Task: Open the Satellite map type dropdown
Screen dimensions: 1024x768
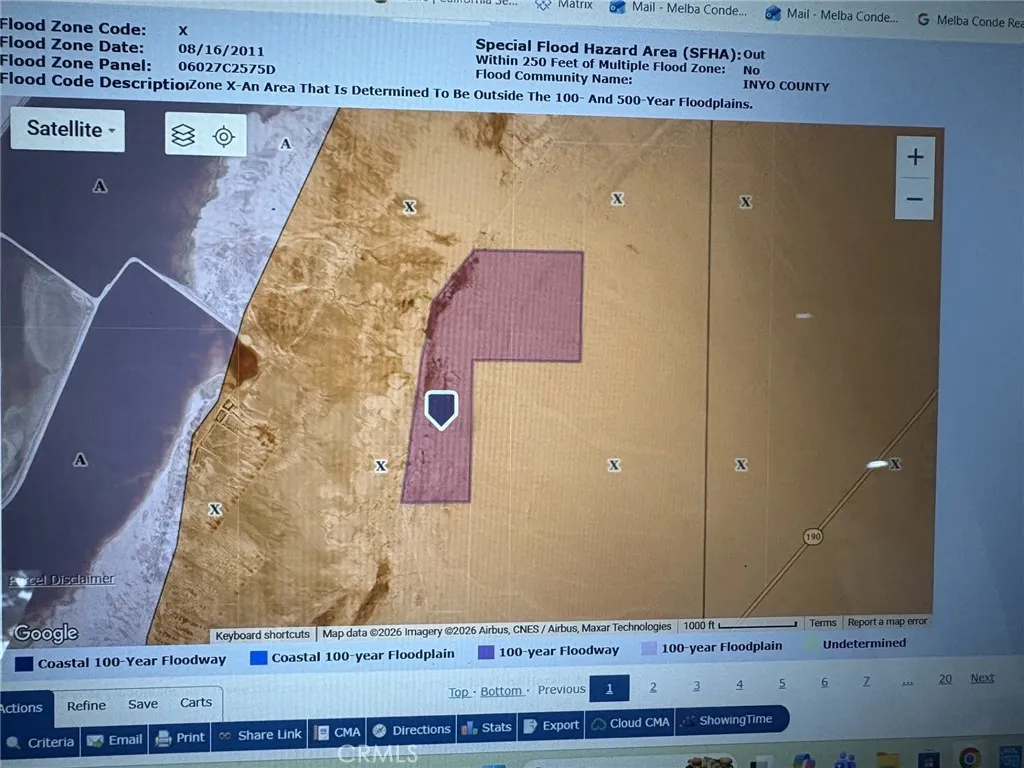Action: click(x=68, y=129)
